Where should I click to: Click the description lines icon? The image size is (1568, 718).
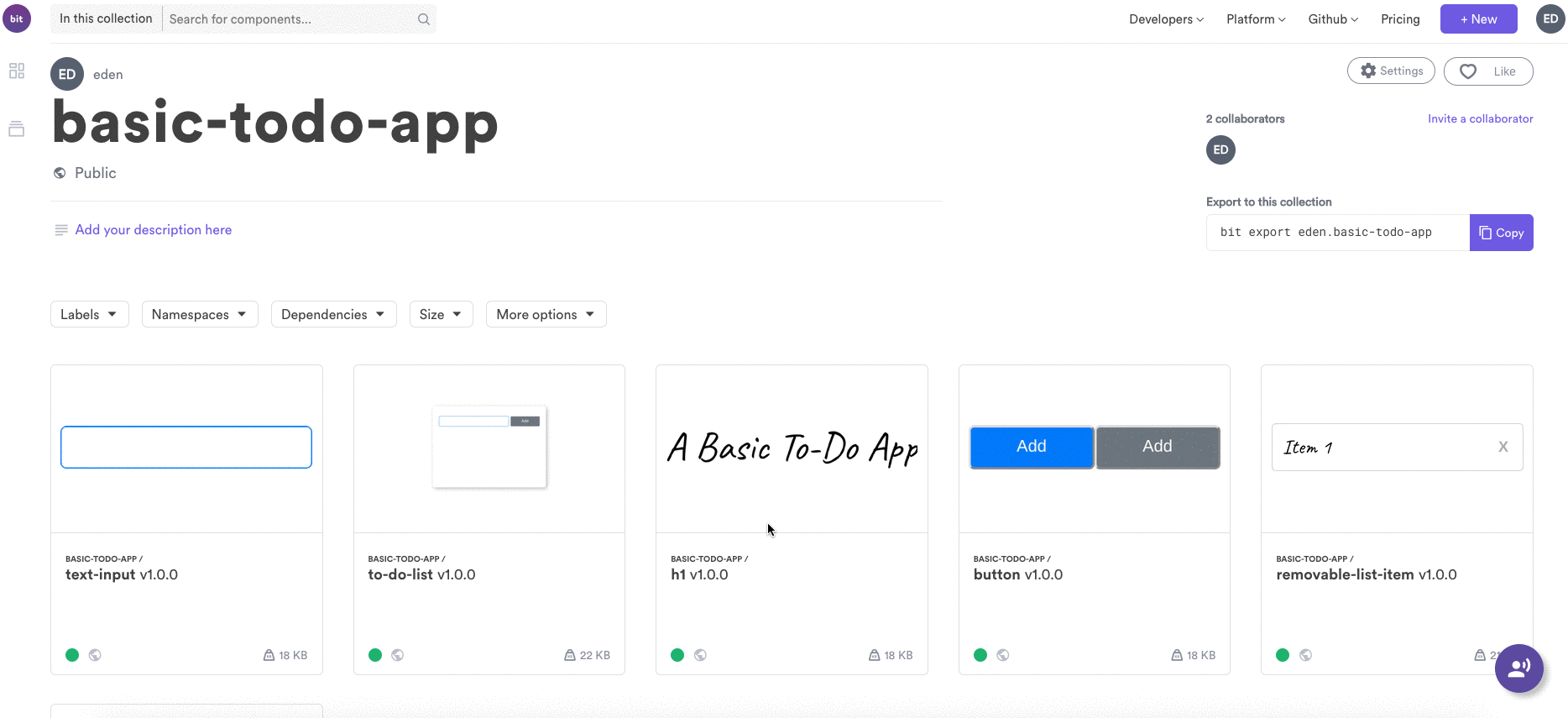tap(61, 230)
